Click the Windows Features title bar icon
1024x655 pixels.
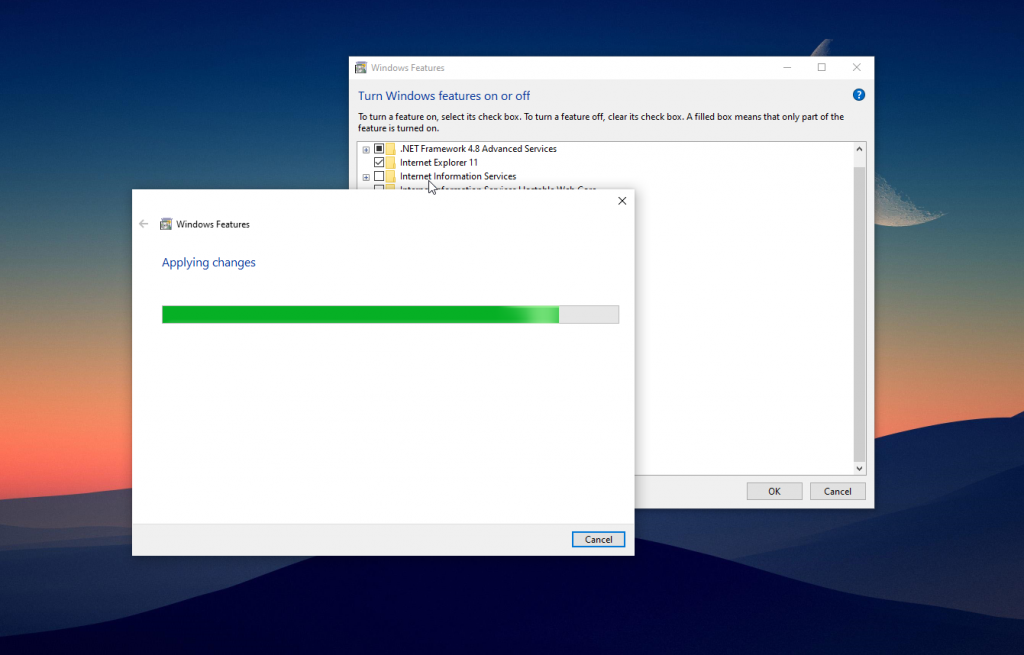[x=360, y=67]
